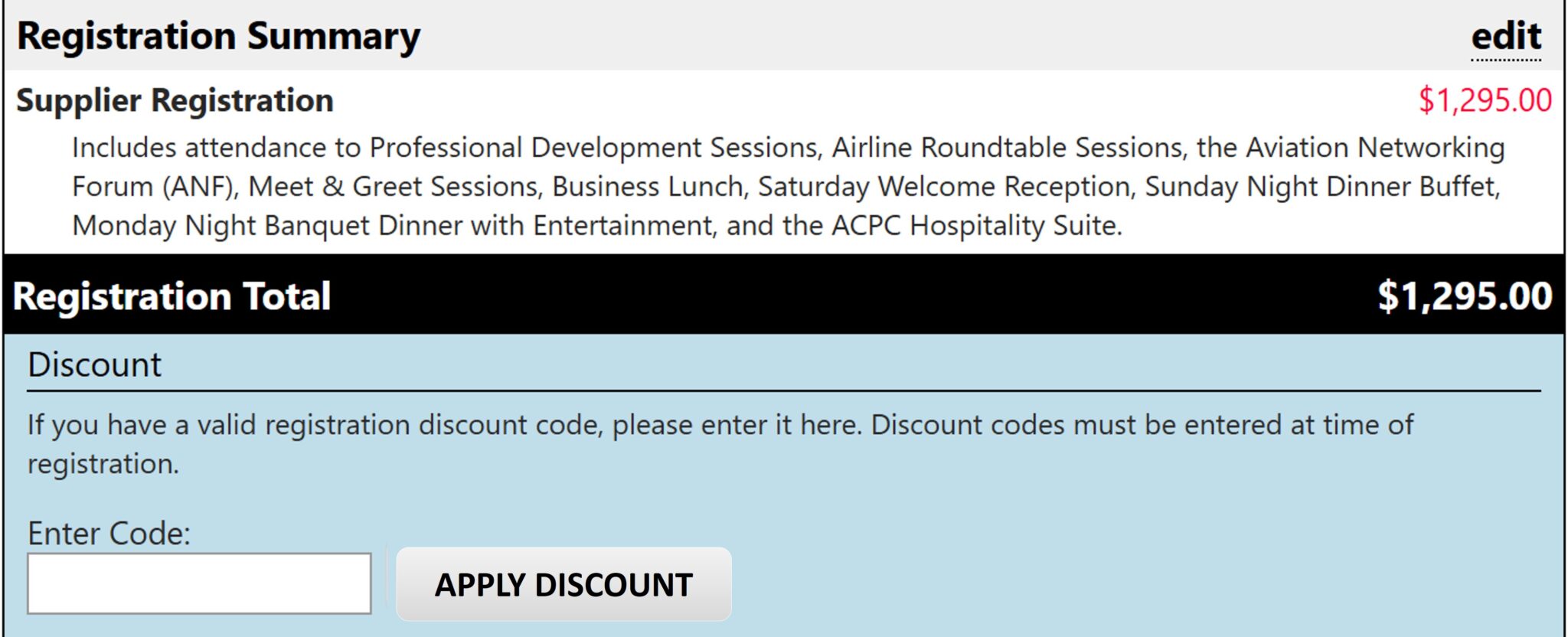
Task: Click the Sunday Night Dinner Buffet text
Action: pos(1321,187)
